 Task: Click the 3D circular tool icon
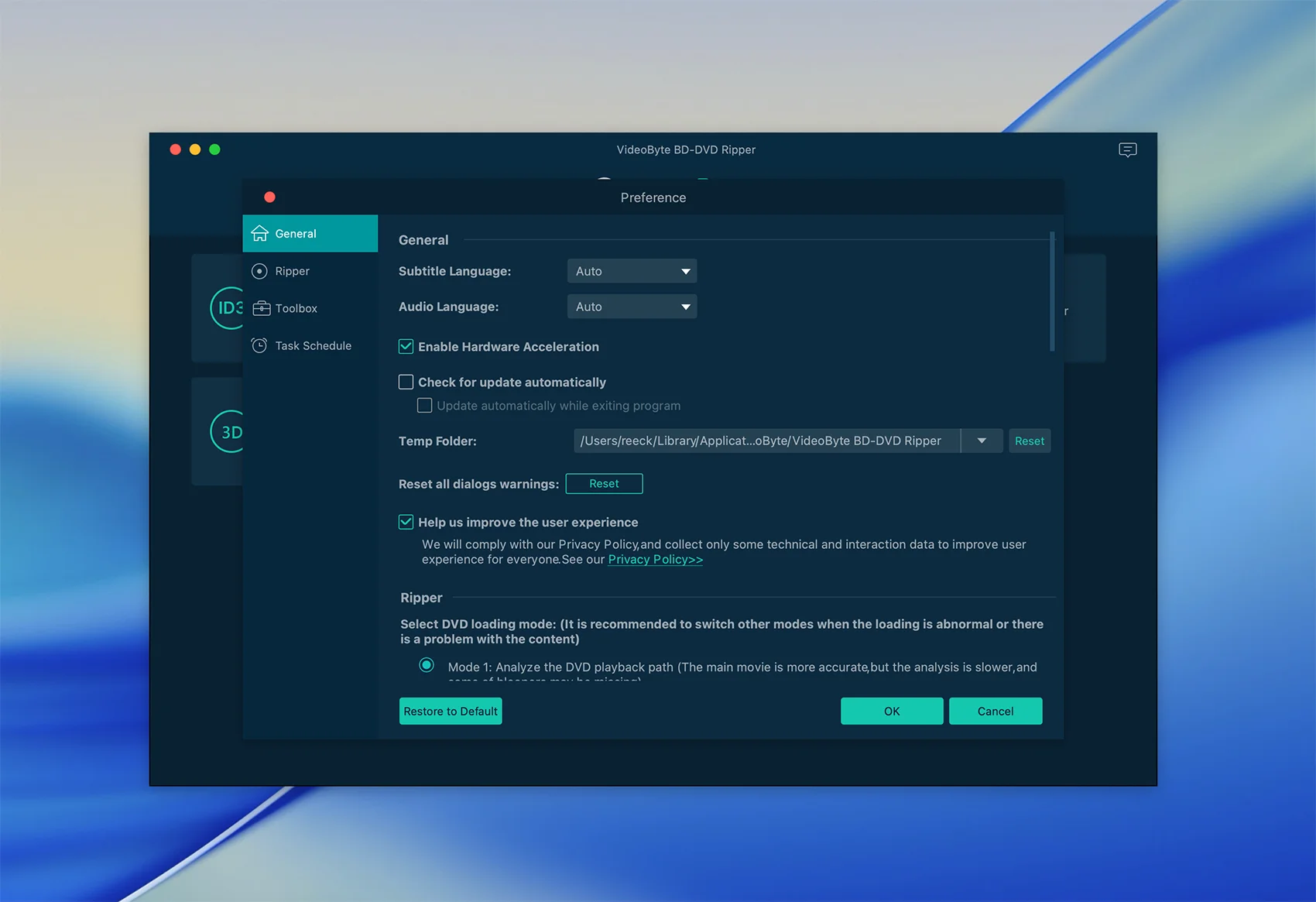coord(226,432)
